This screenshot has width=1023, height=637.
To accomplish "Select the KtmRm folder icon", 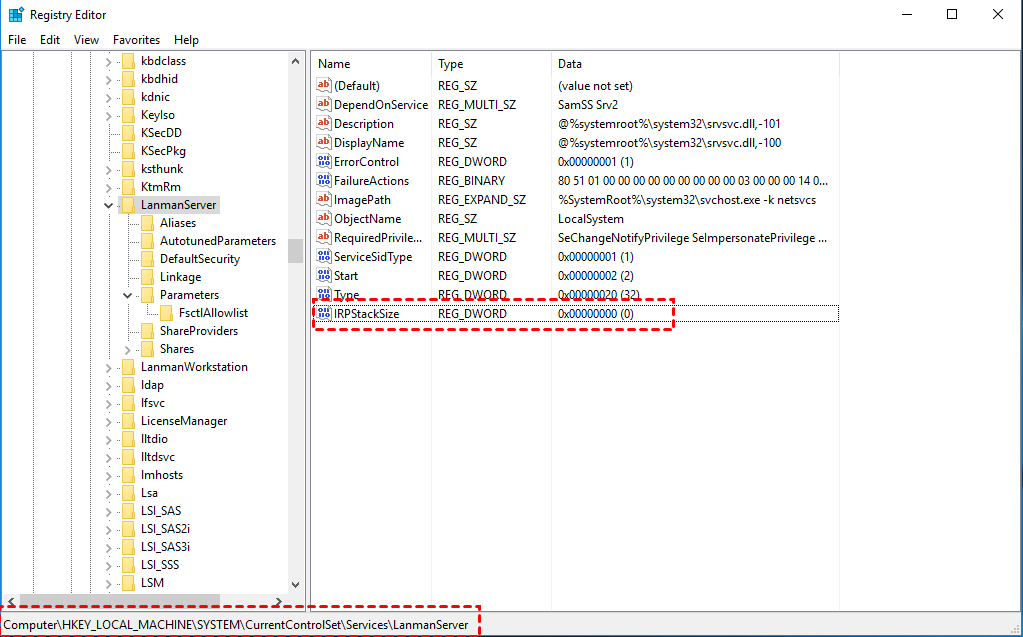I will pyautogui.click(x=128, y=187).
